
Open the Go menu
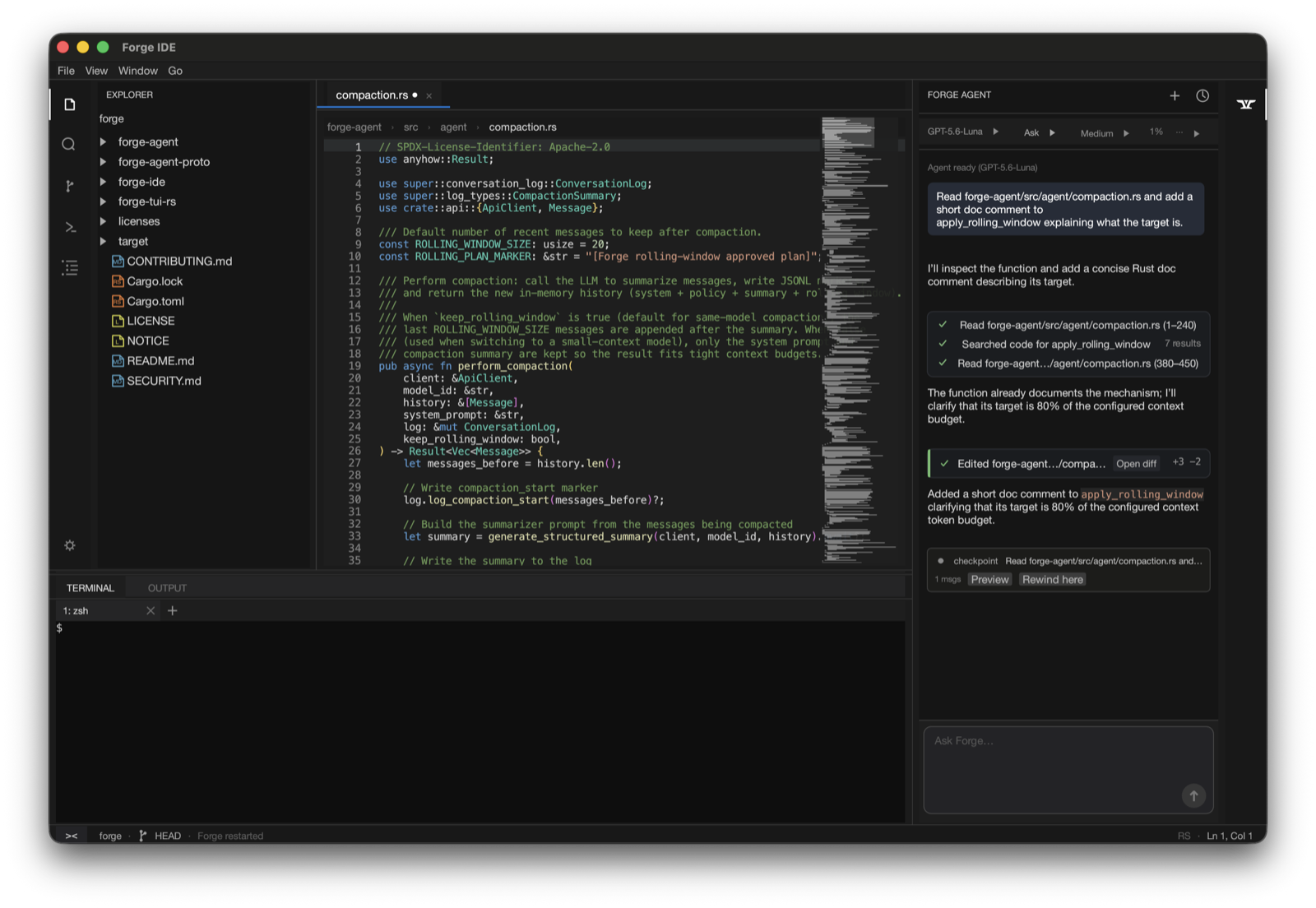(175, 71)
